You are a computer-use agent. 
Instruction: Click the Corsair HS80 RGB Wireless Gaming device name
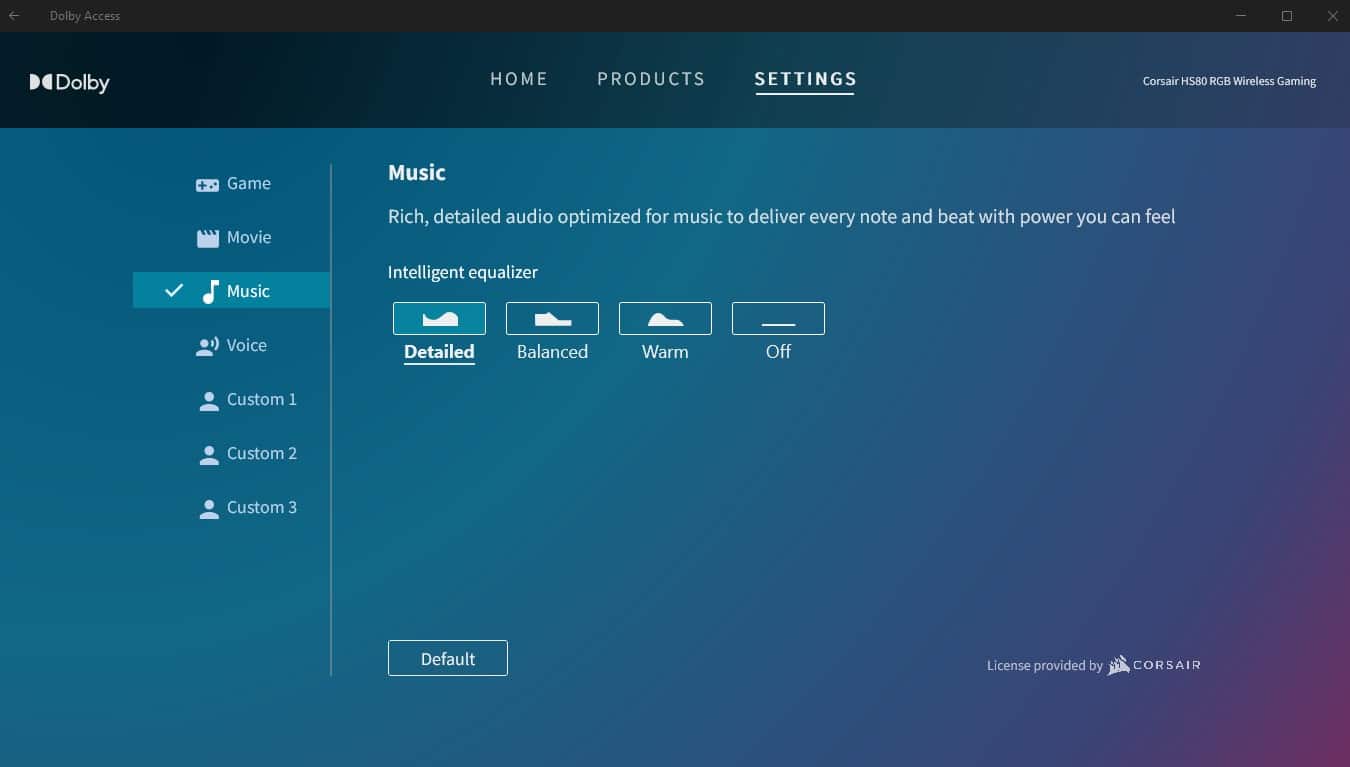1229,81
